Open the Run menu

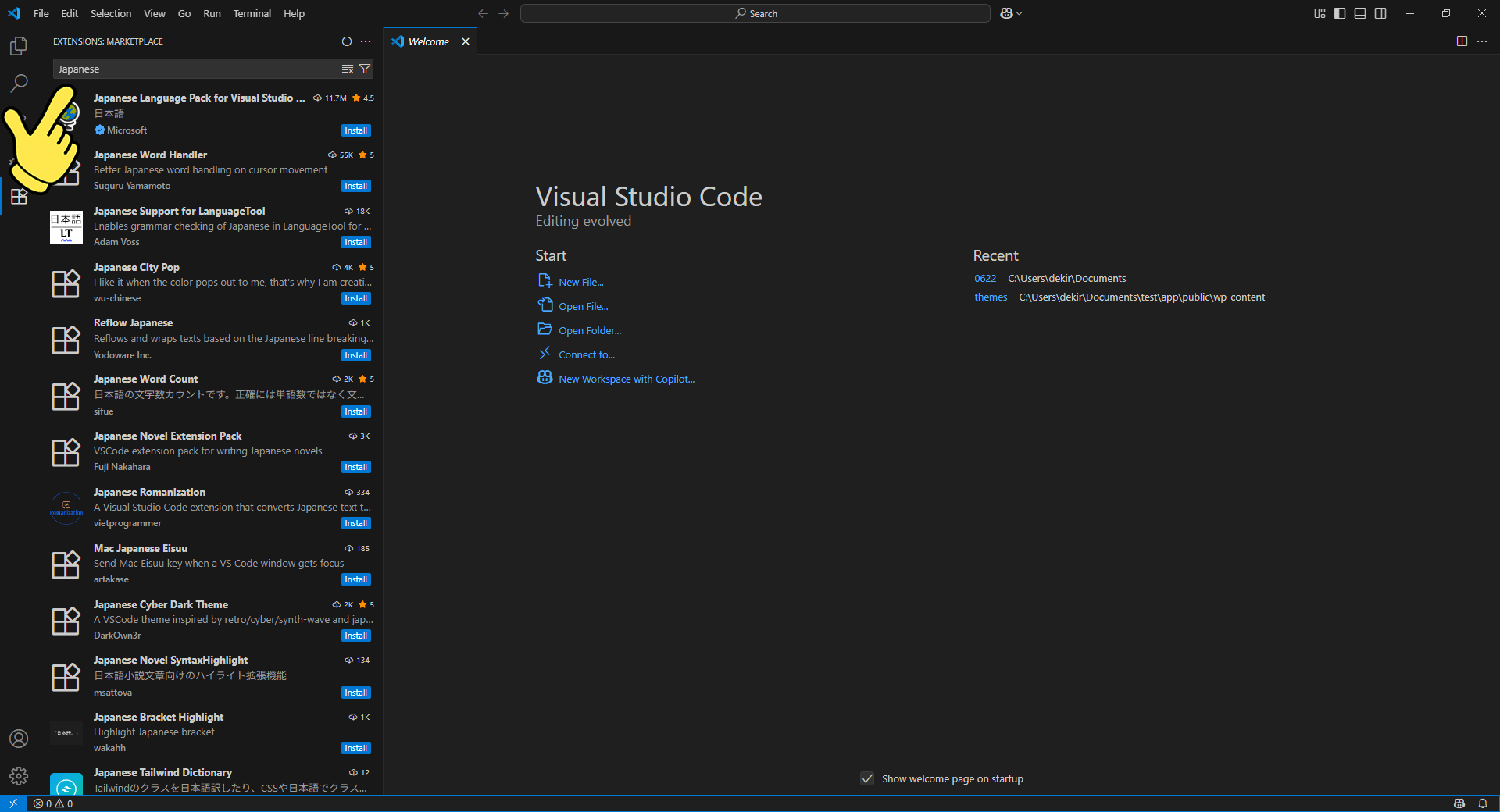pos(212,13)
